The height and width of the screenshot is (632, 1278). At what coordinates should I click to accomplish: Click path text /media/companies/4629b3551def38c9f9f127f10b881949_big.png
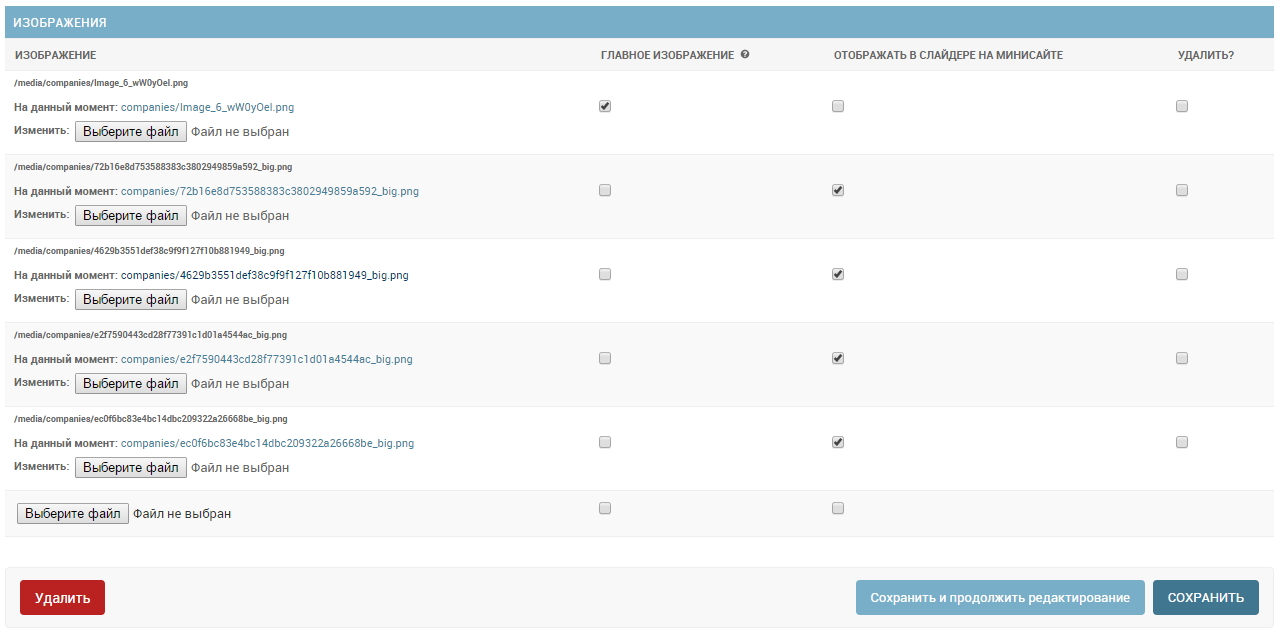pos(149,251)
